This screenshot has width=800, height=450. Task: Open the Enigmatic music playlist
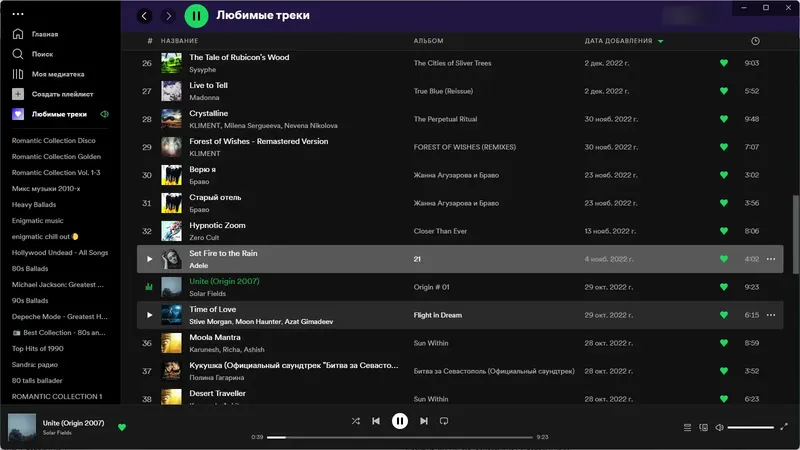click(x=37, y=220)
